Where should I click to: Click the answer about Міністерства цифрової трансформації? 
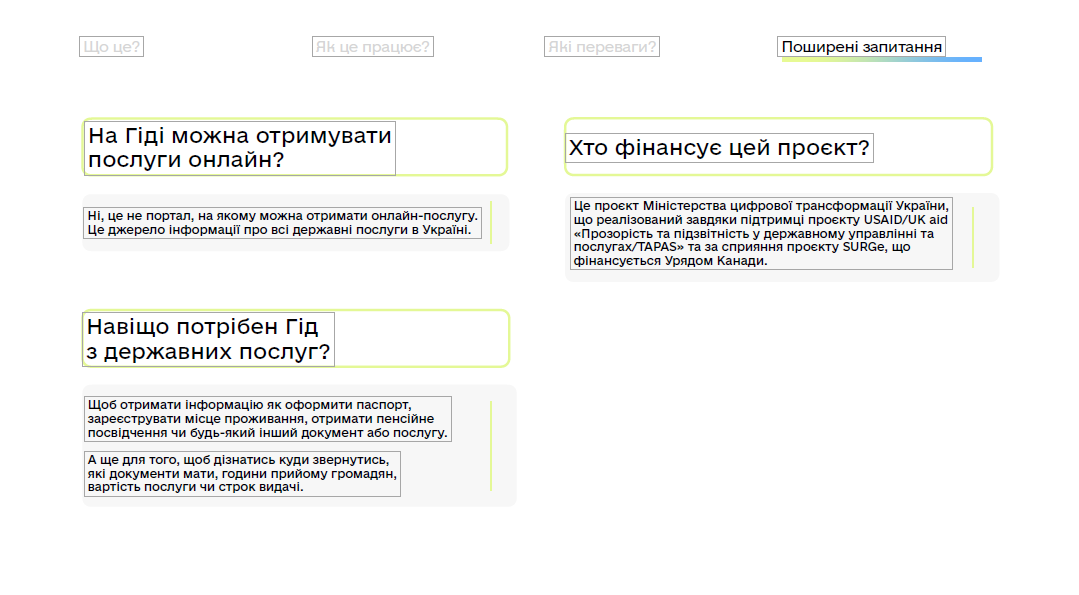click(761, 233)
